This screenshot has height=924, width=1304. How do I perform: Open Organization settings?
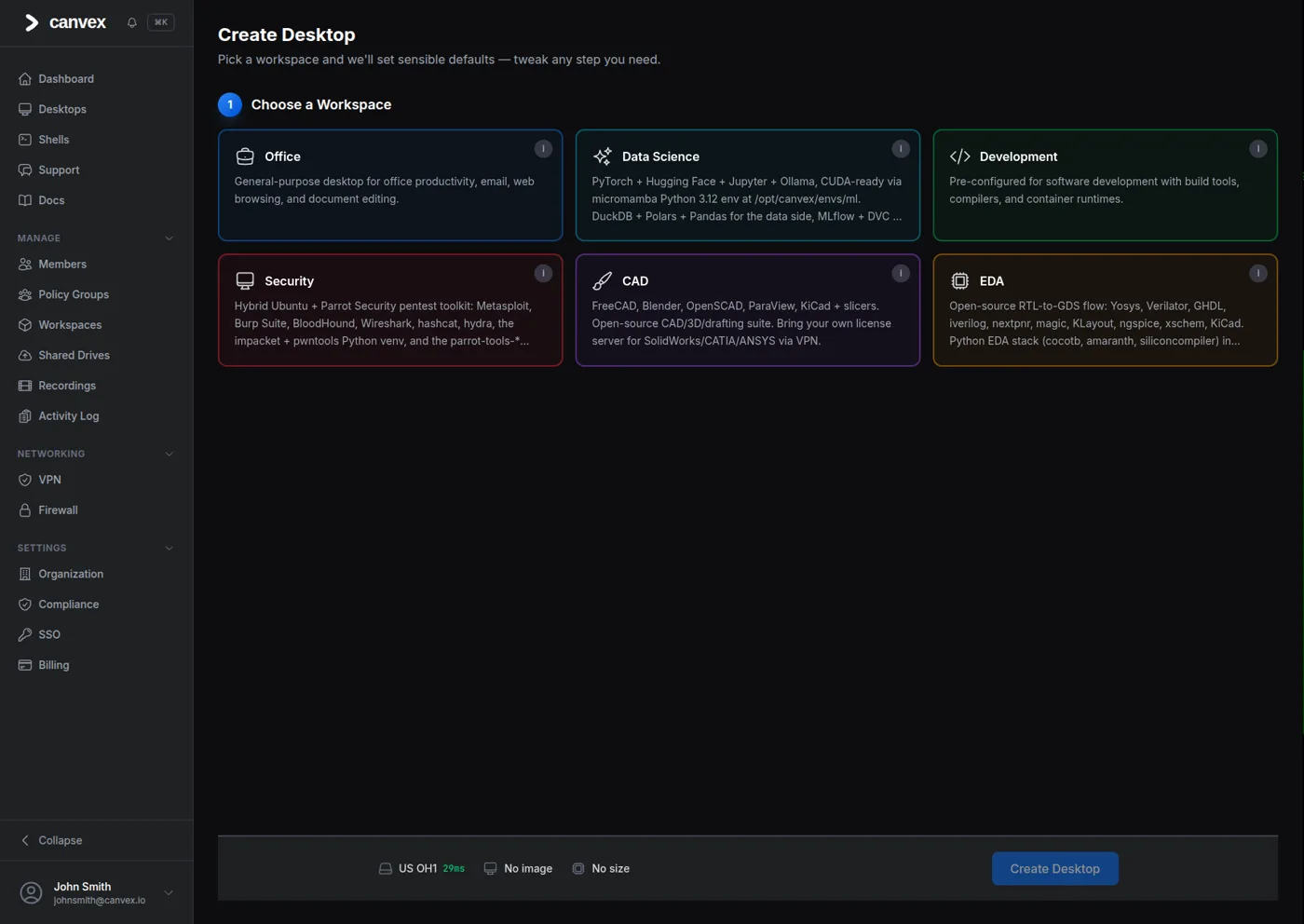(97, 574)
